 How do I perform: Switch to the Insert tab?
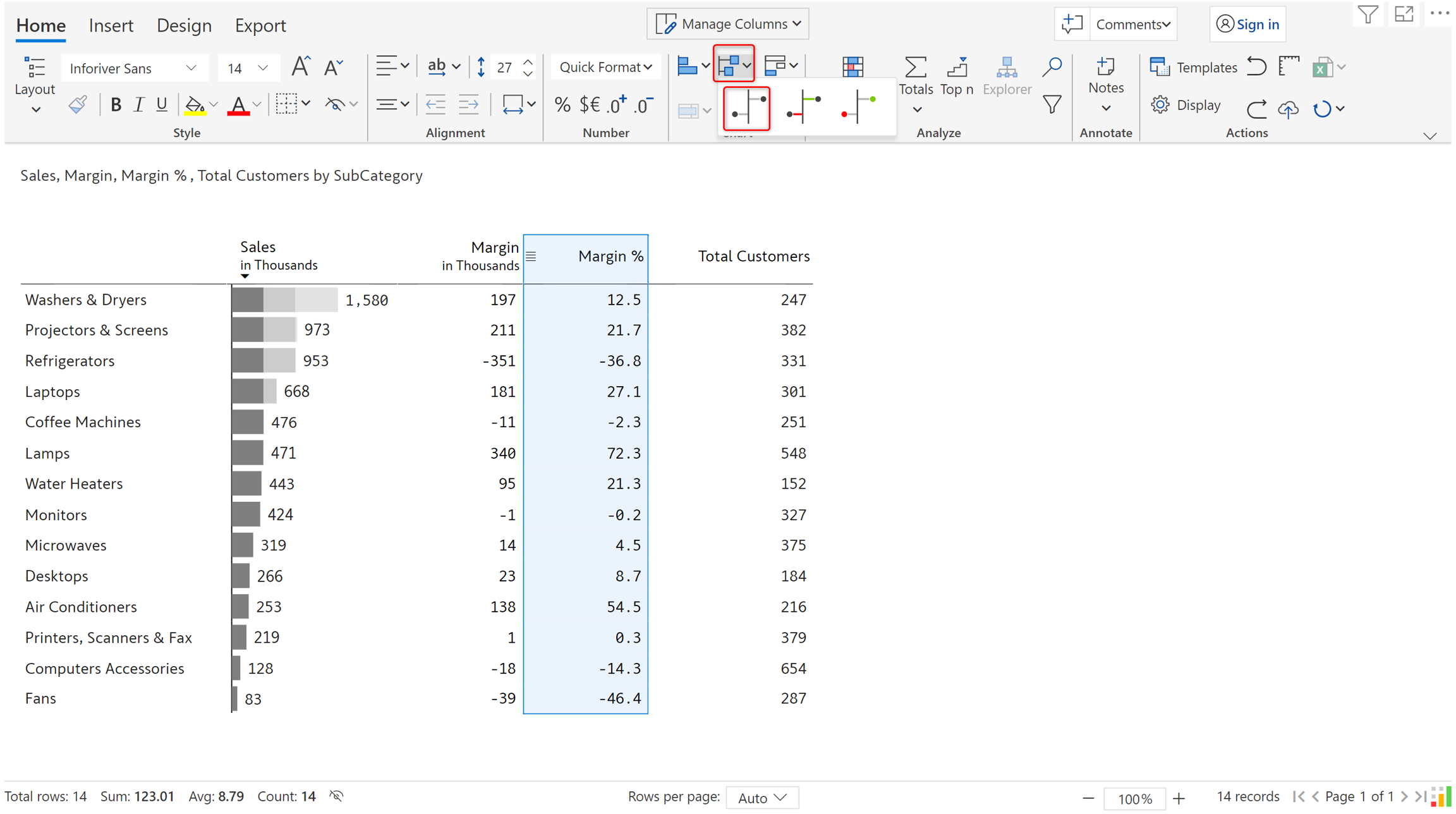(x=111, y=26)
